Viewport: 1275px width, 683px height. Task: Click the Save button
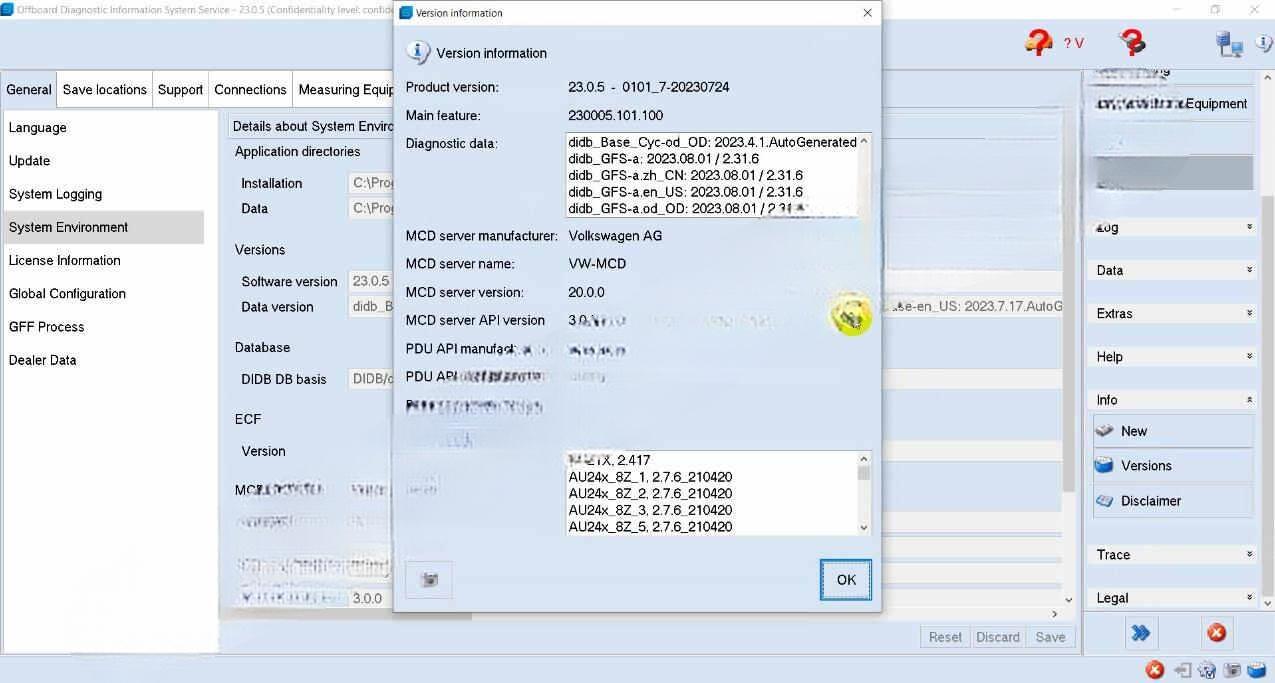1050,637
